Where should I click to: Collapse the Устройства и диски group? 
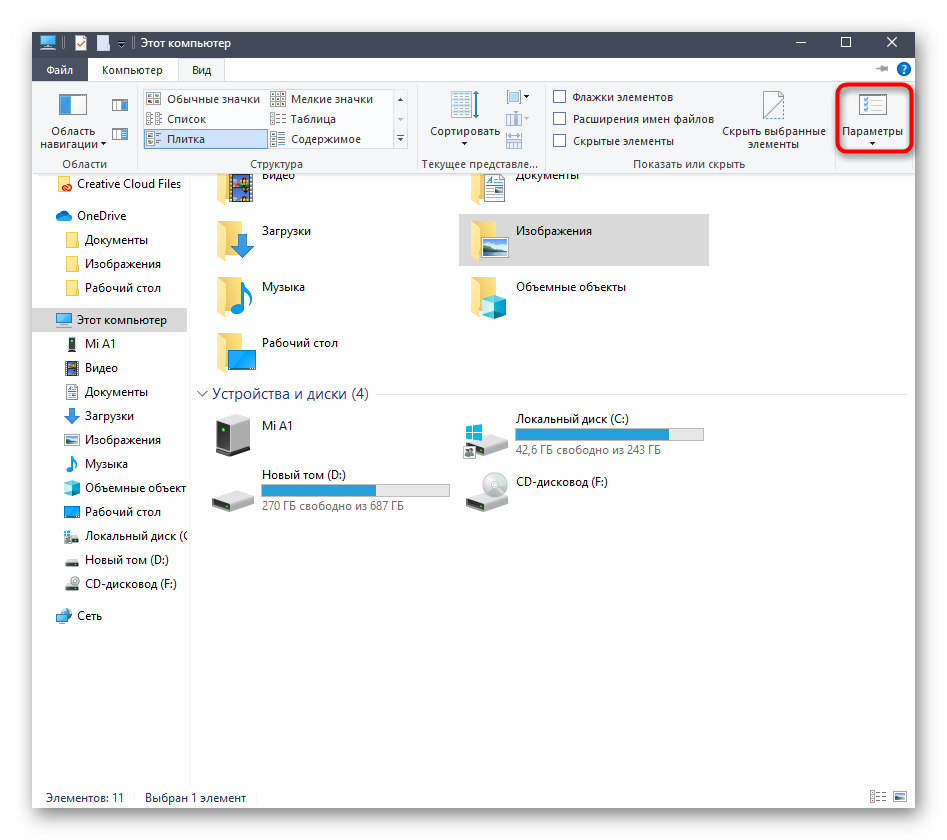pos(203,394)
